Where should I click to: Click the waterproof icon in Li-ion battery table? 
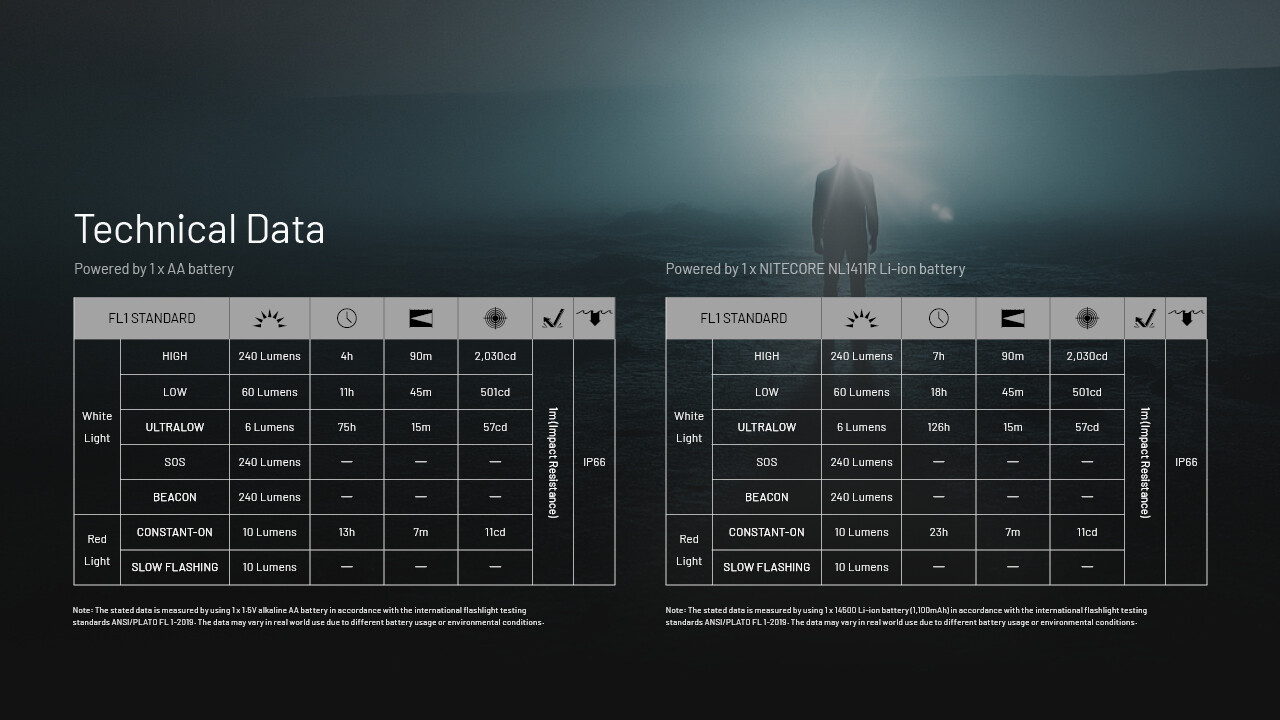coord(1186,318)
